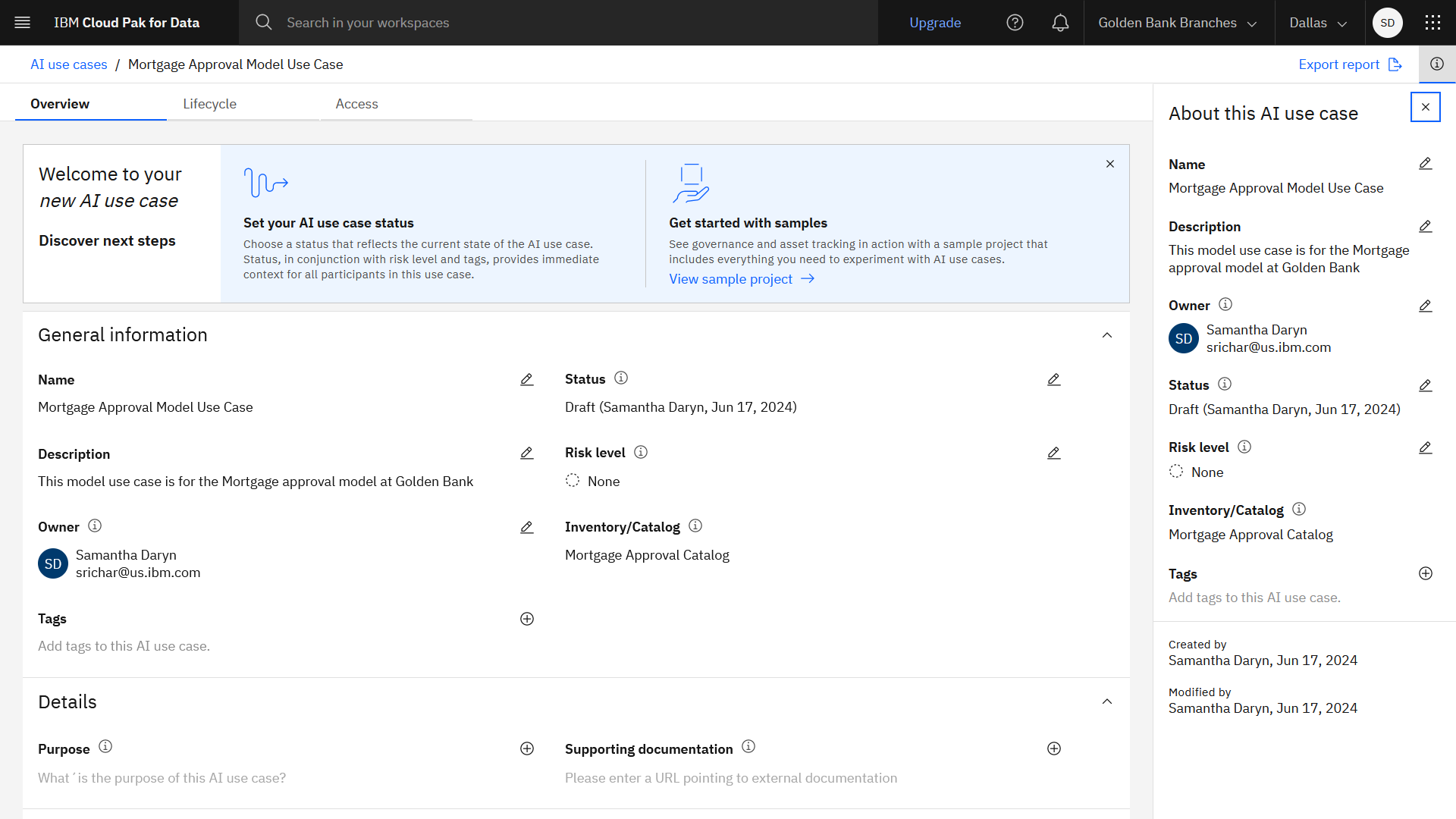Show Inventory/Catalog info in About panel
This screenshot has width=1456, height=819.
point(1299,509)
